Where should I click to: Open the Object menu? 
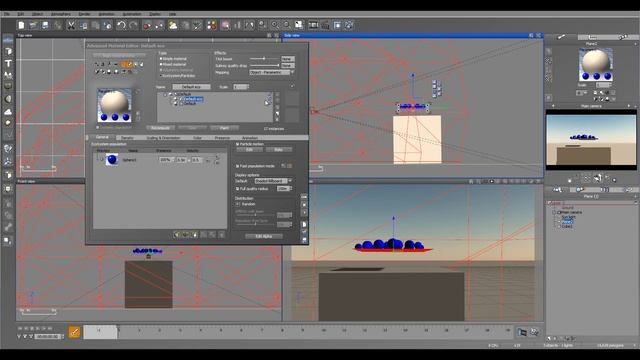pyautogui.click(x=37, y=14)
